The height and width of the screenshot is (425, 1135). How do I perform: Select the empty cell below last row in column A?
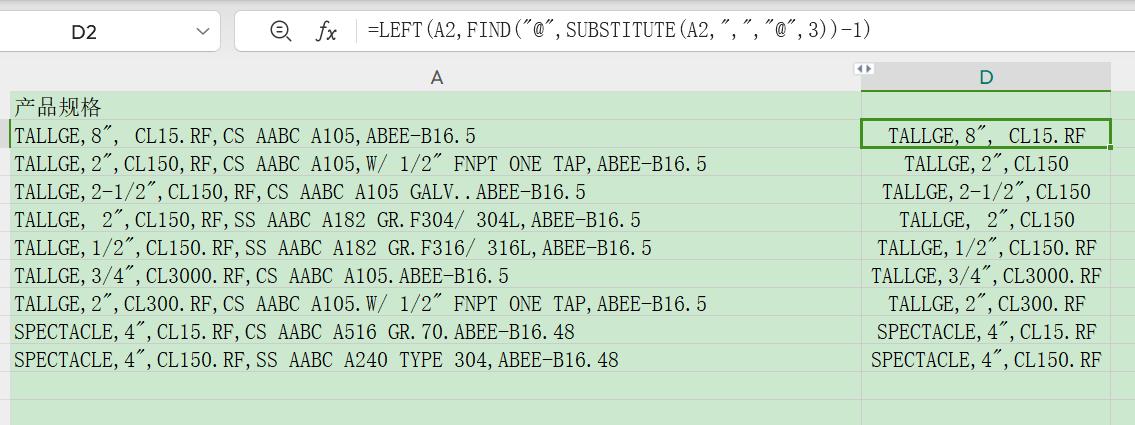tap(436, 386)
